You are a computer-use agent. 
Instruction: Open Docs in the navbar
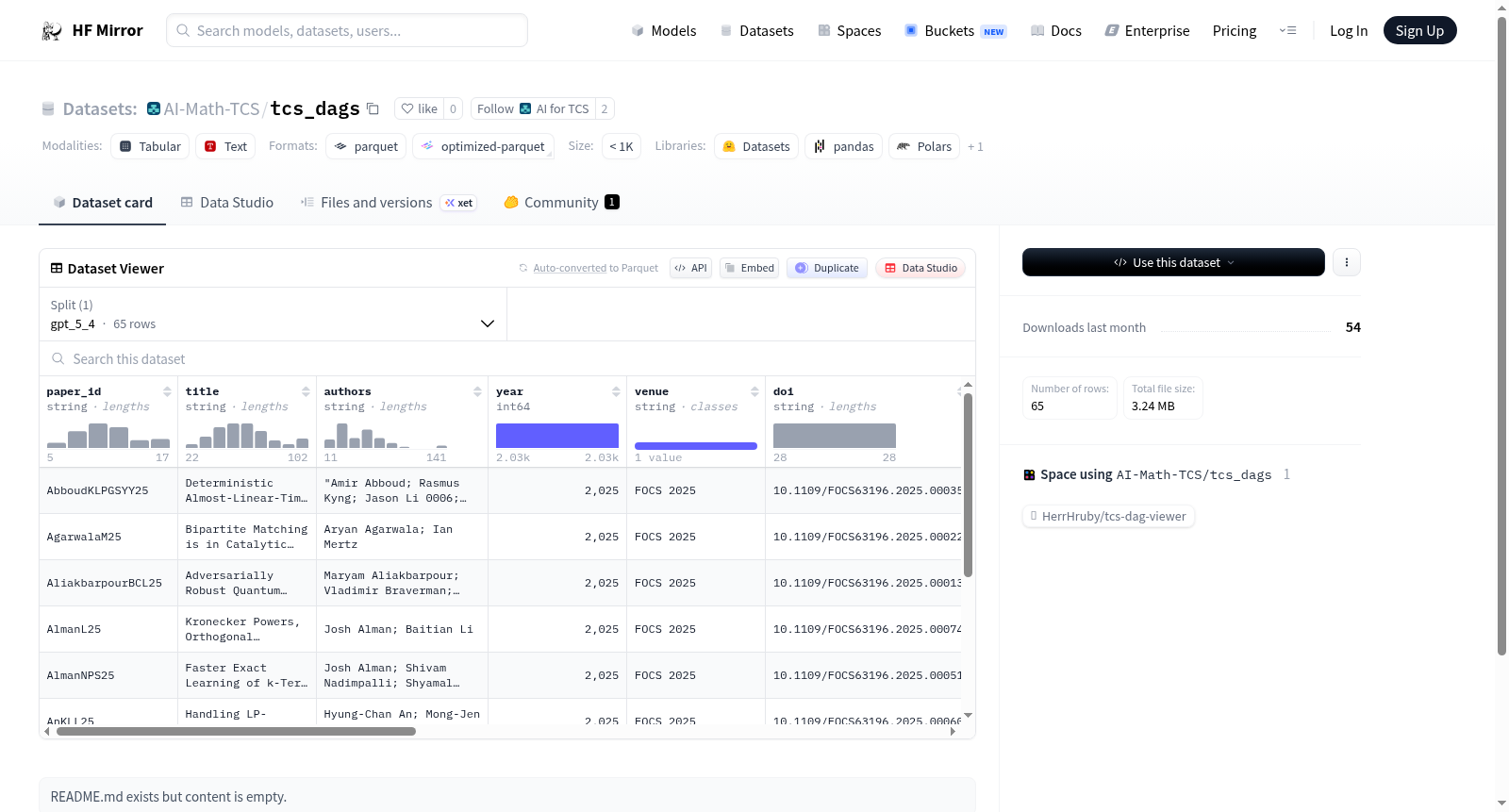(x=1056, y=30)
